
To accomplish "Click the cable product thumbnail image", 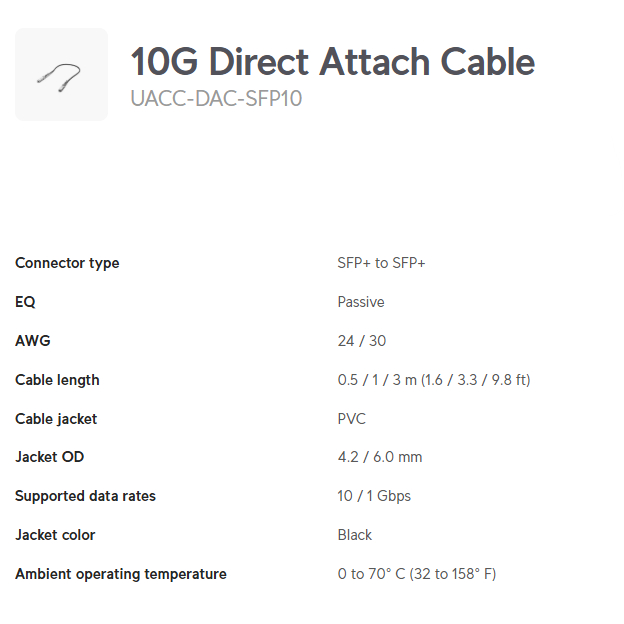I will [x=61, y=74].
